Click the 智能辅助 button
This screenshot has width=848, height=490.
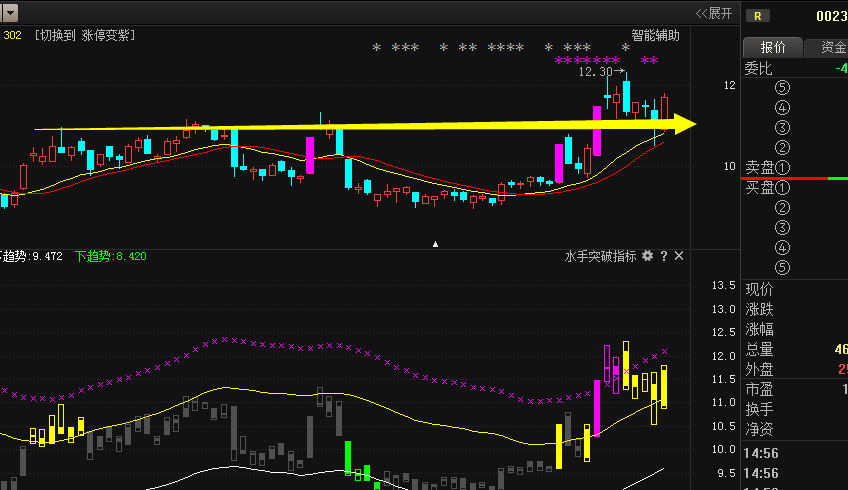pos(655,35)
